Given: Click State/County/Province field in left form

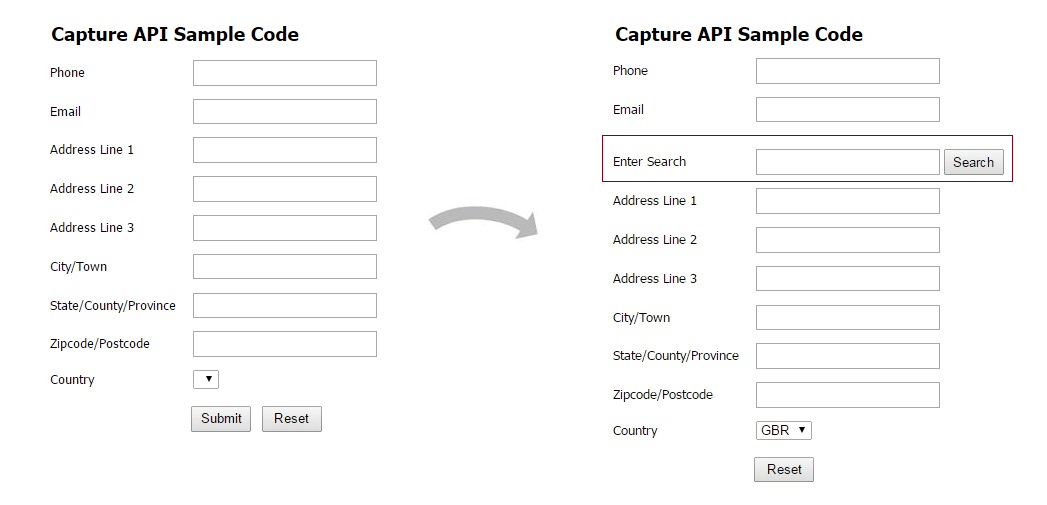Looking at the screenshot, I should [x=284, y=306].
